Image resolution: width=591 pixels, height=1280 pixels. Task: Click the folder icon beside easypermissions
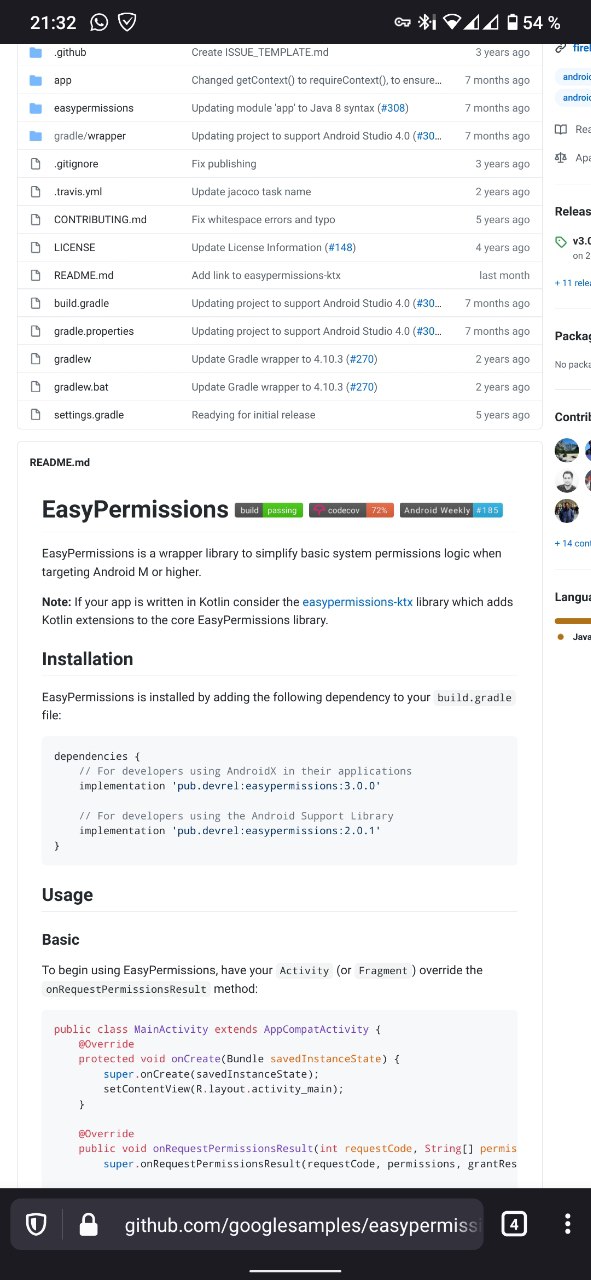[x=36, y=108]
